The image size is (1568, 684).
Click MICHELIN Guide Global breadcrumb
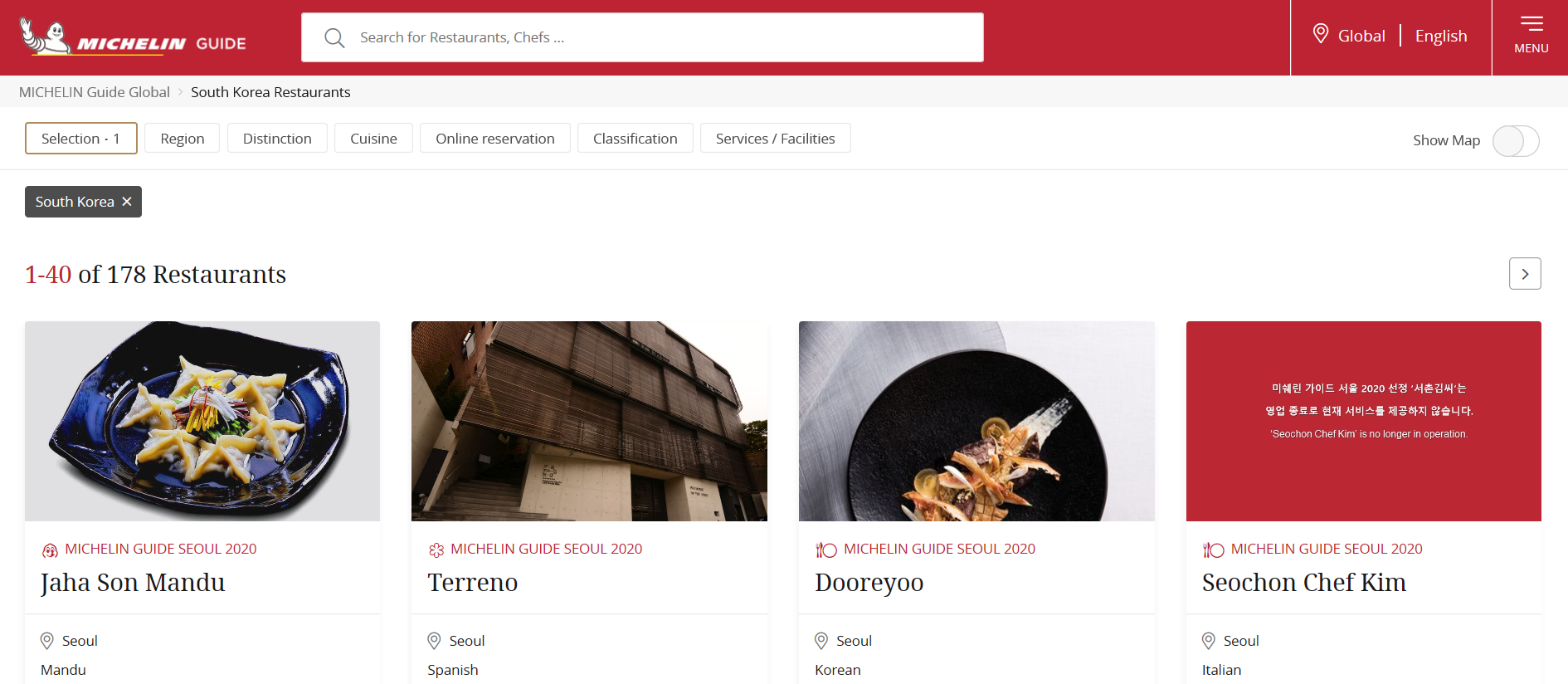tap(95, 92)
